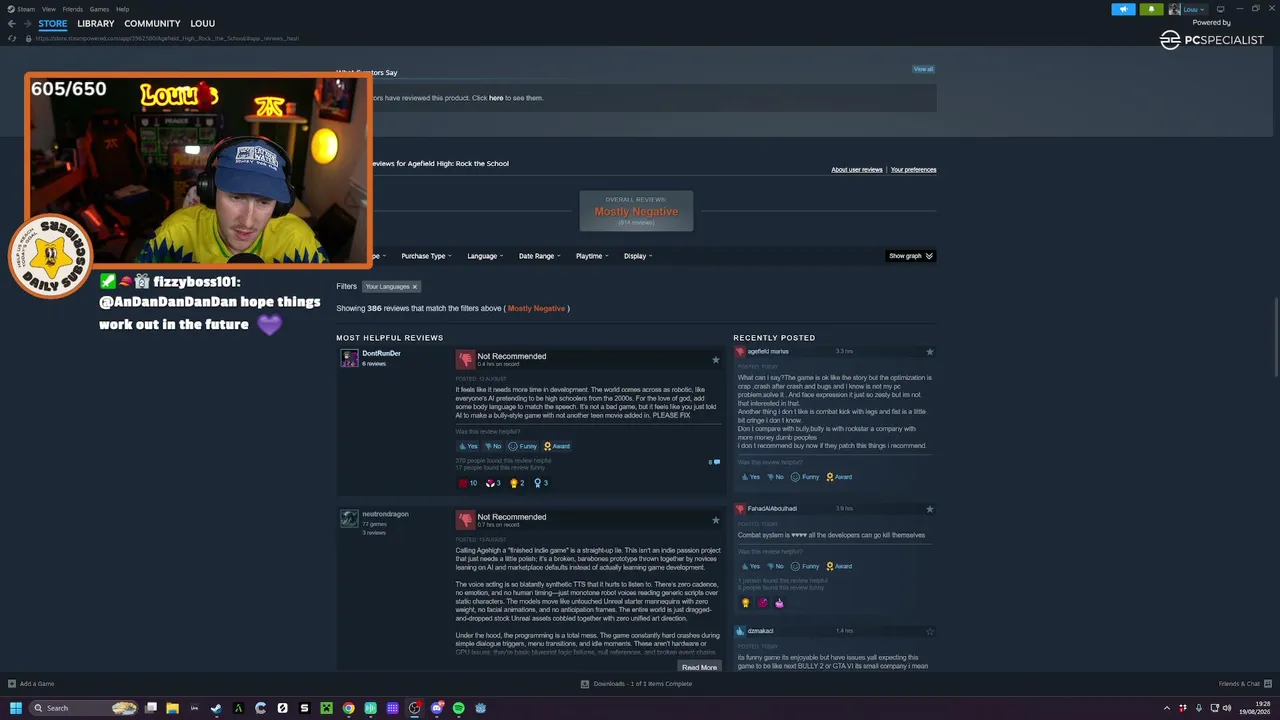Expand the Purchase Type filter
The height and width of the screenshot is (720, 1280).
[426, 256]
